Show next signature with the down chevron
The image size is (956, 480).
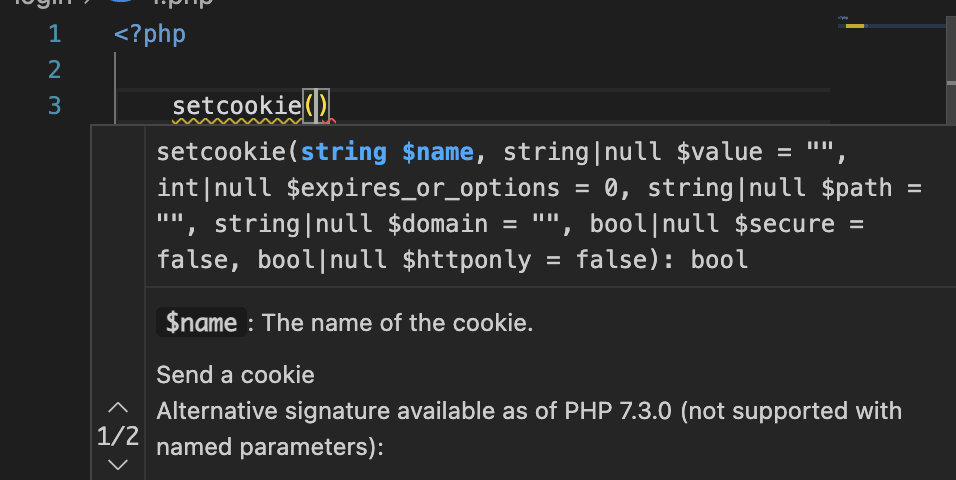coord(118,464)
